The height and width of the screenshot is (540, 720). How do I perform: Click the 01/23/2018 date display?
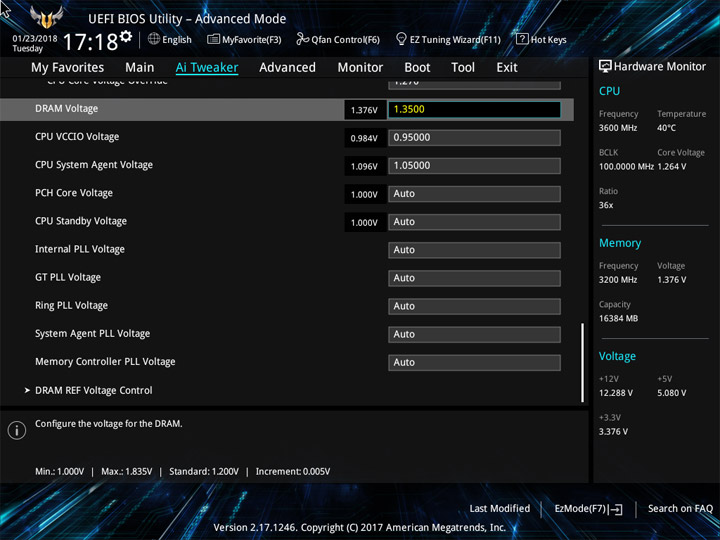tap(35, 39)
